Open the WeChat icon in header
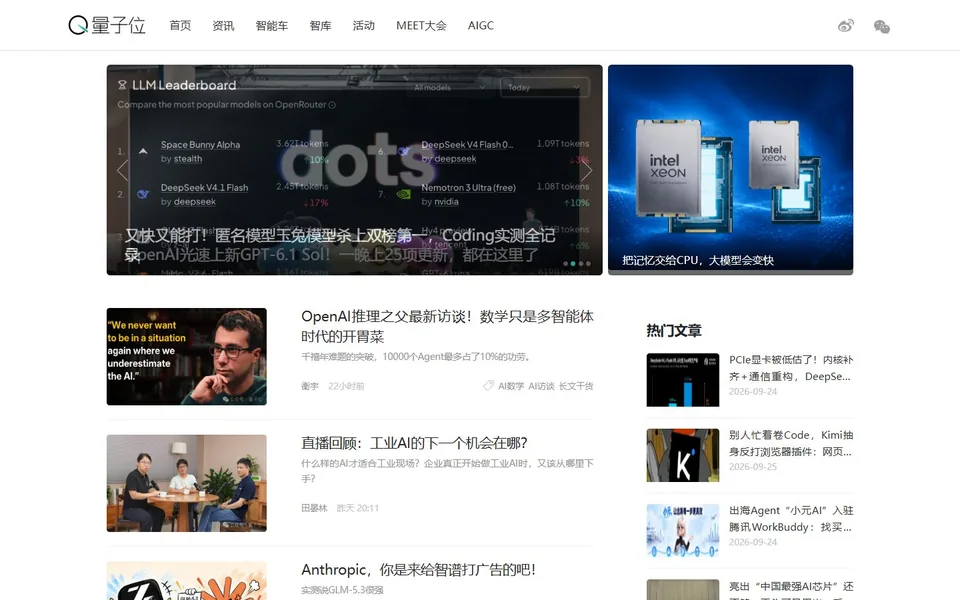The width and height of the screenshot is (960, 600). 882,26
